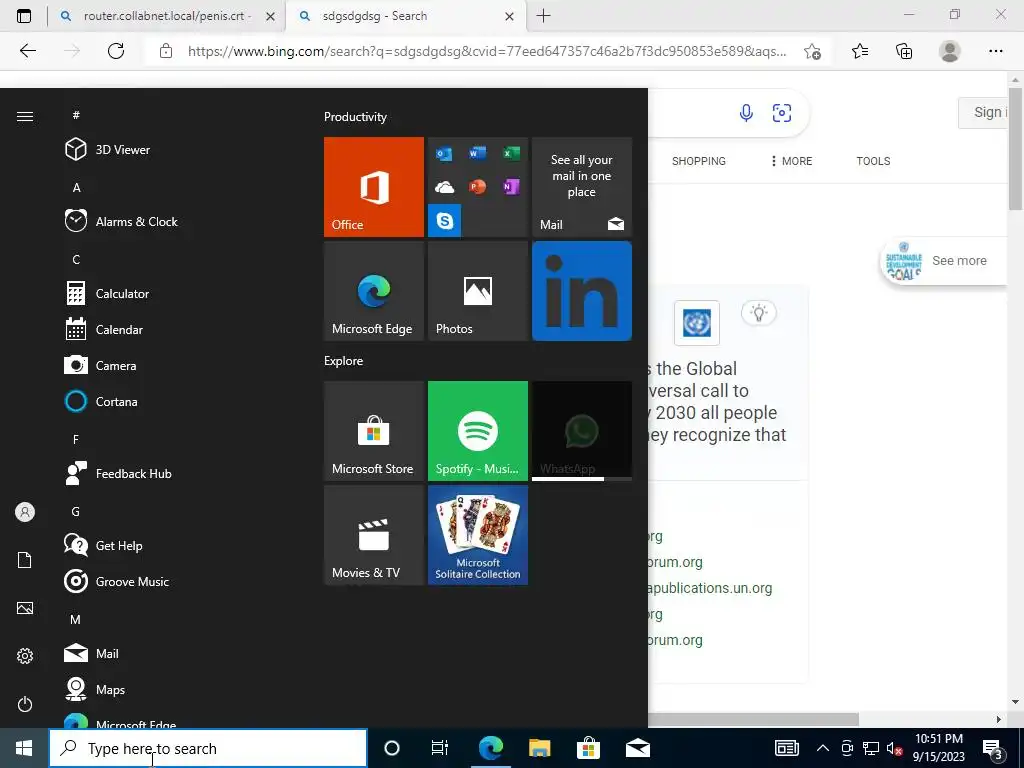1024x768 pixels.
Task: Click the Explore group title
Action: tap(344, 360)
